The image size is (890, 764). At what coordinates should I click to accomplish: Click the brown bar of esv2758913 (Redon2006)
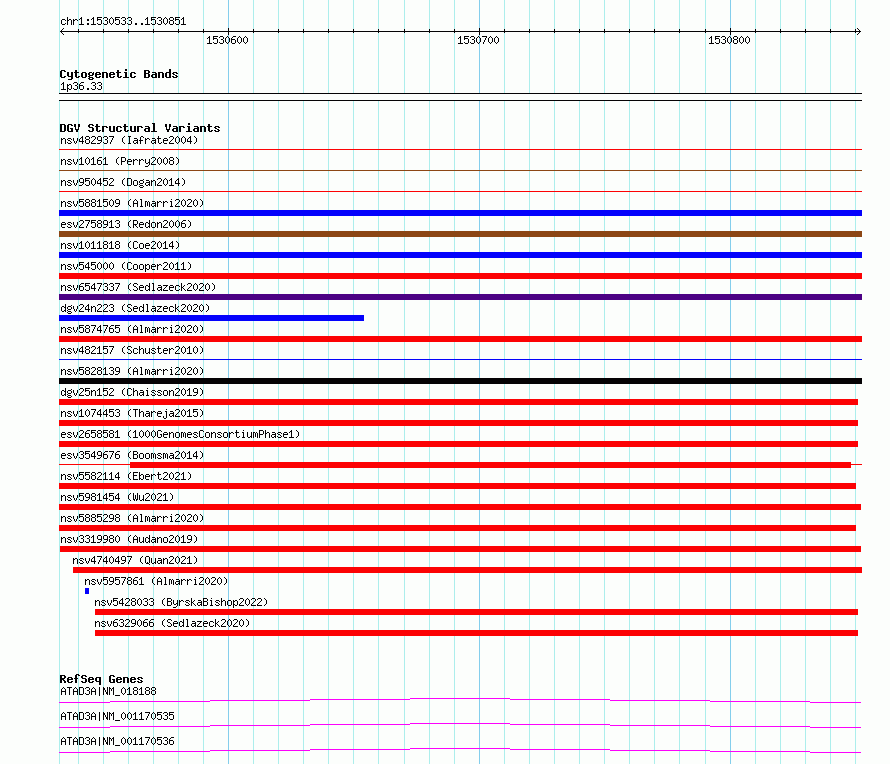click(x=460, y=234)
